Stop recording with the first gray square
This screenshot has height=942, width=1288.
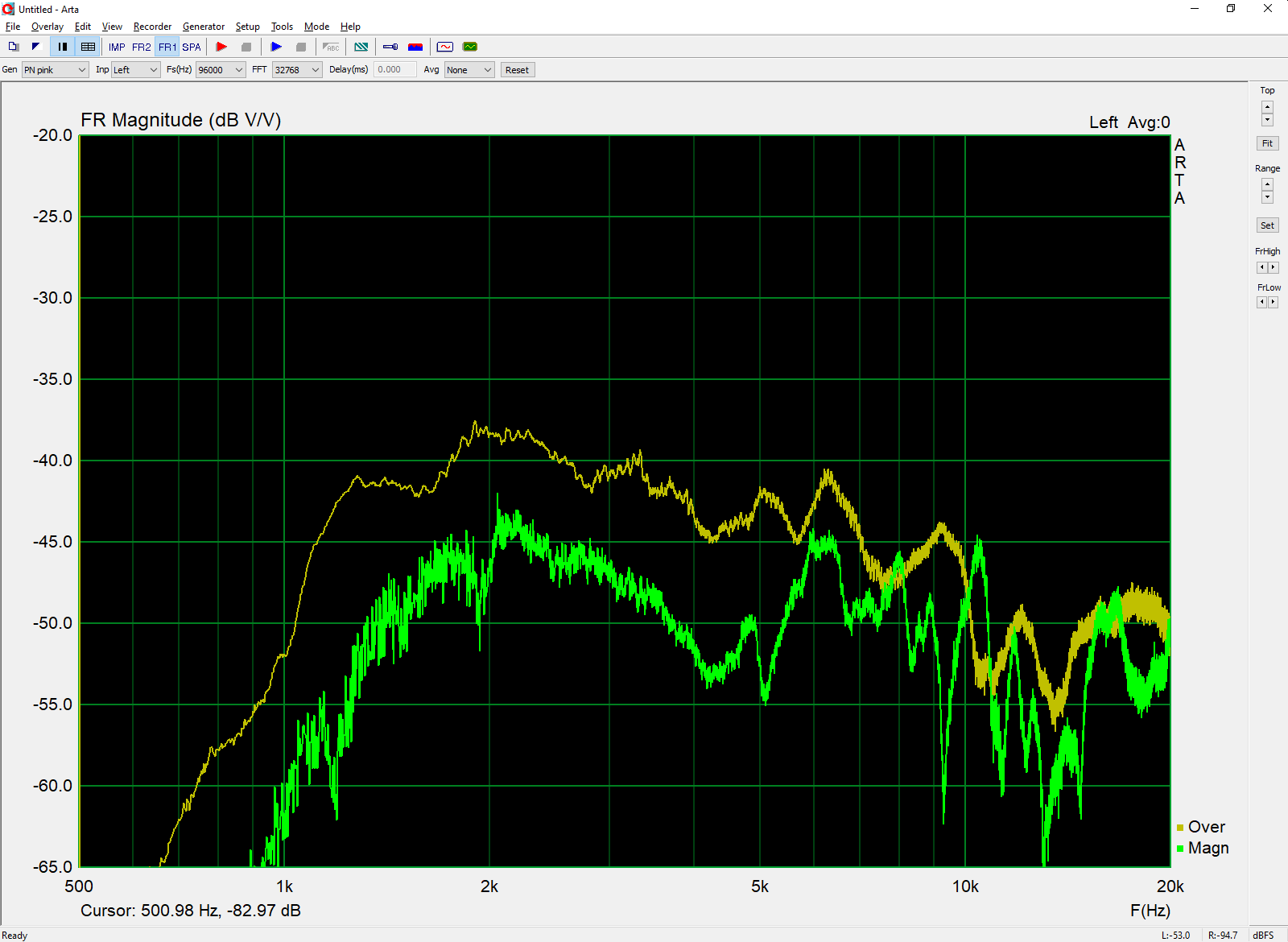click(x=246, y=47)
